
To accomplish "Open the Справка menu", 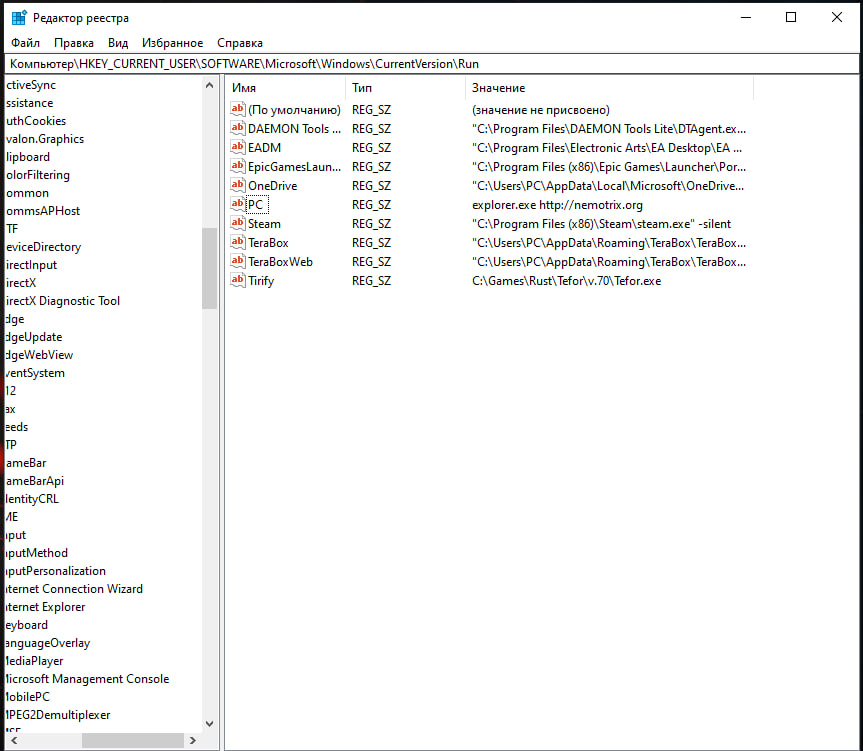I will [x=239, y=43].
